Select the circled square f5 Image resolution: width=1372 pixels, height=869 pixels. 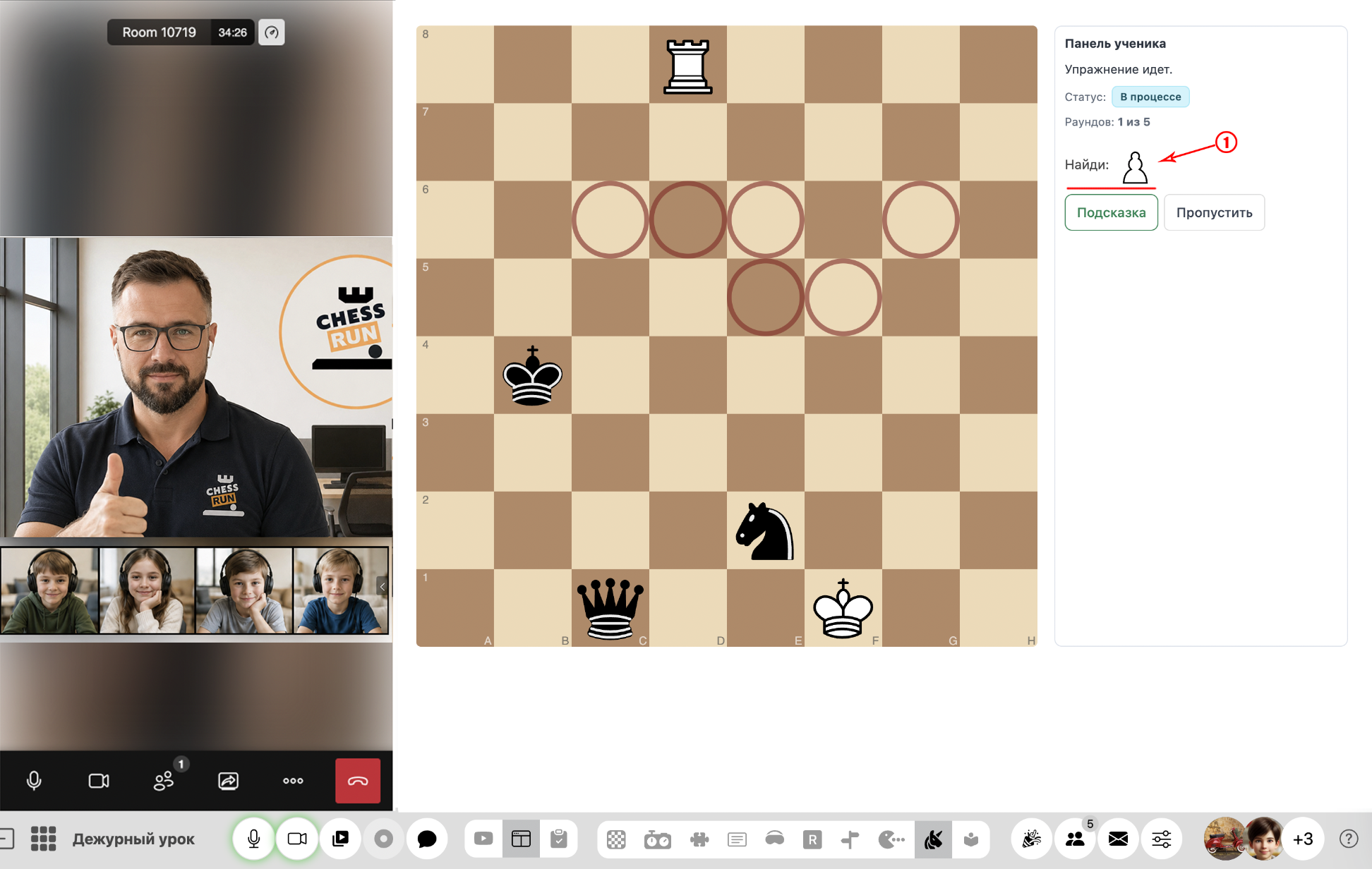[x=843, y=297]
